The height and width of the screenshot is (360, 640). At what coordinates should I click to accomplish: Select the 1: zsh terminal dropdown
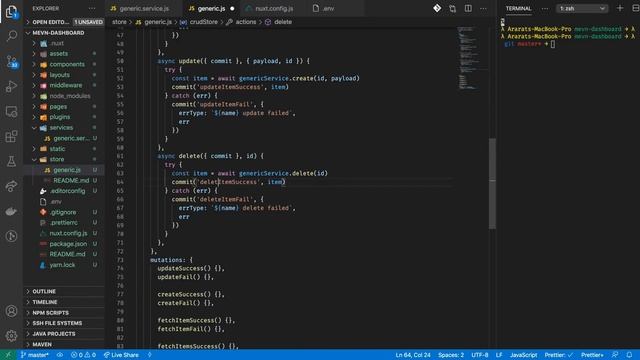[x=582, y=8]
